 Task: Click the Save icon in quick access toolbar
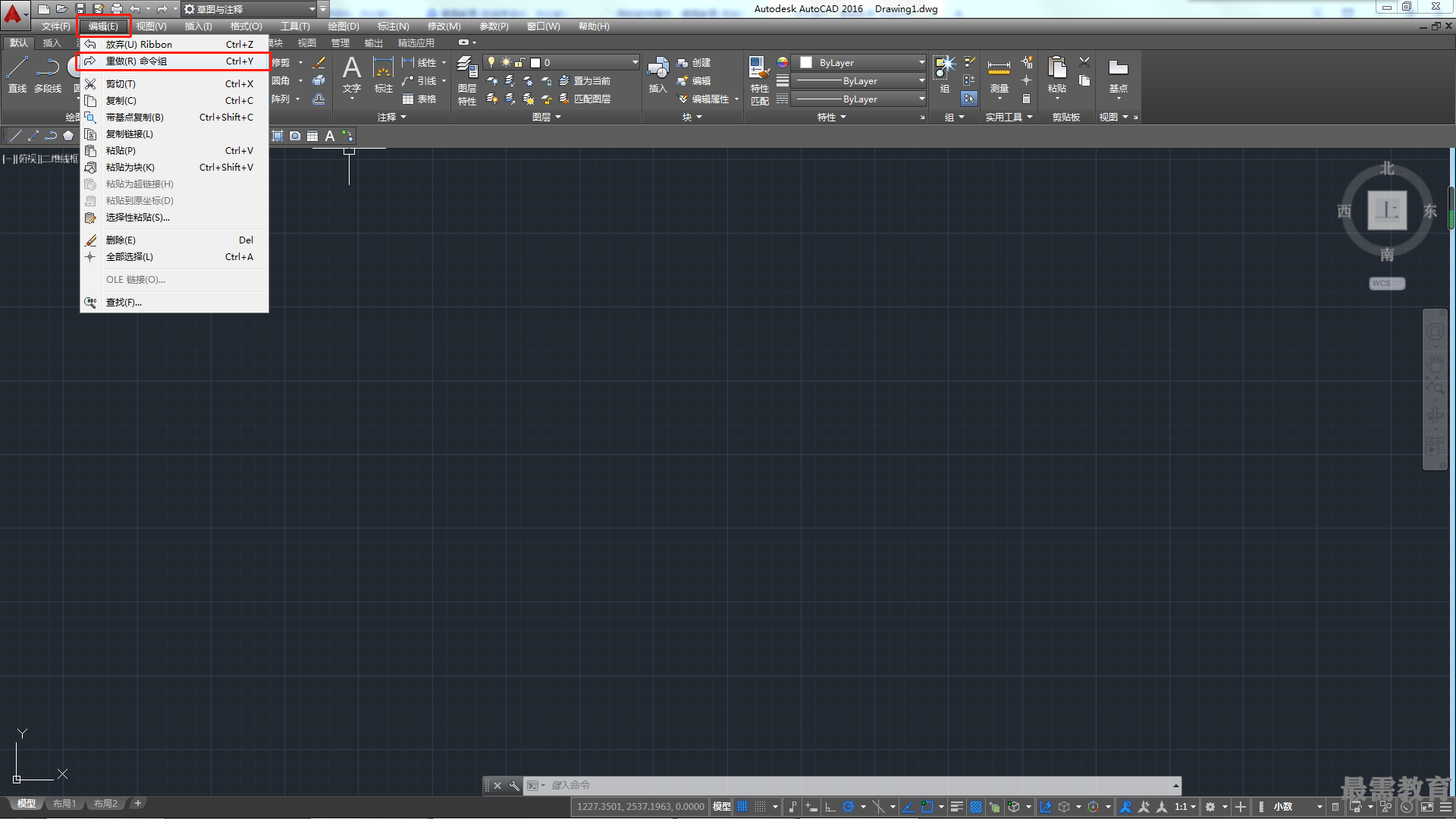pos(80,9)
